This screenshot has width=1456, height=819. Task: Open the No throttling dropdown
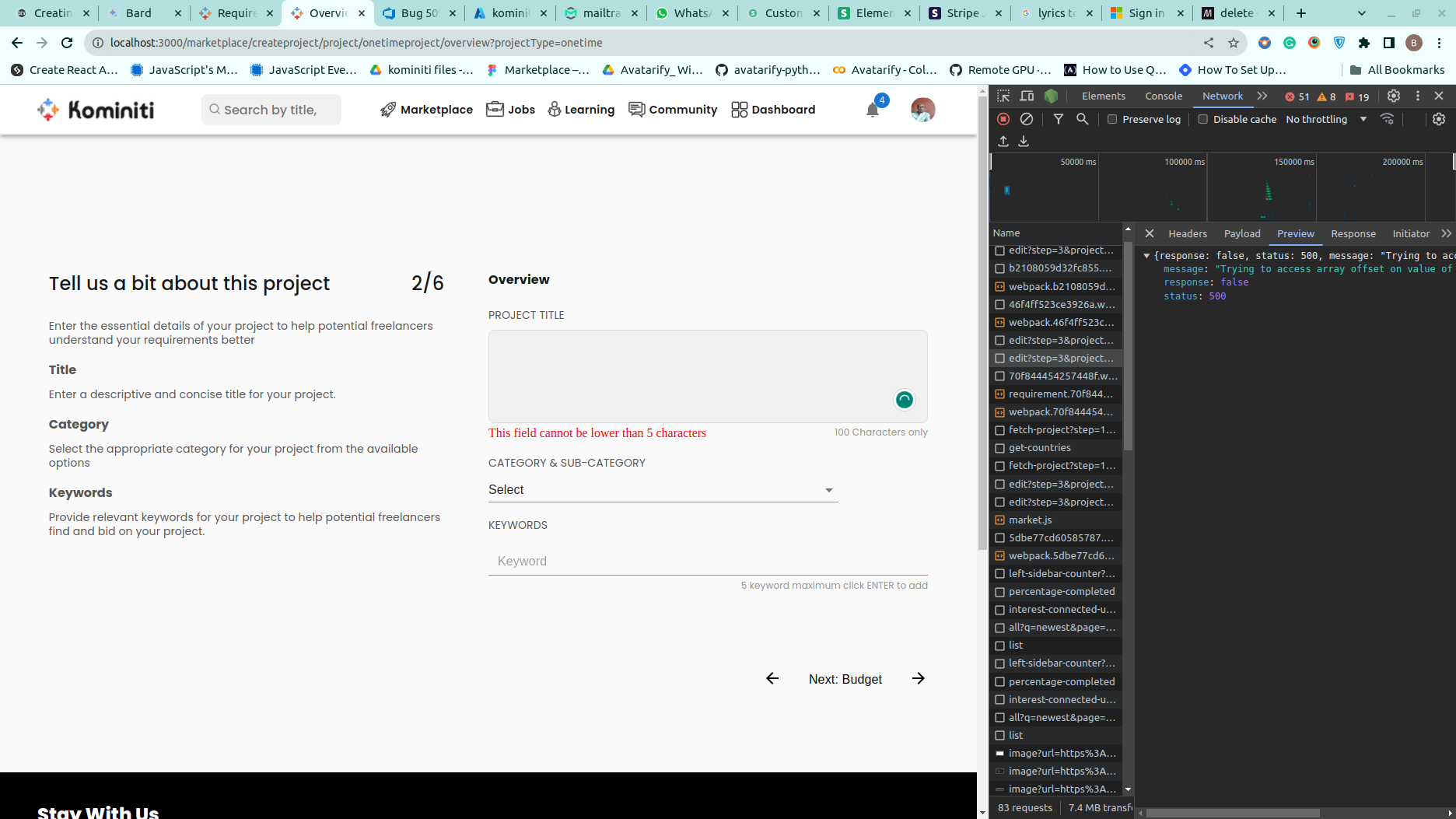coord(1326,119)
